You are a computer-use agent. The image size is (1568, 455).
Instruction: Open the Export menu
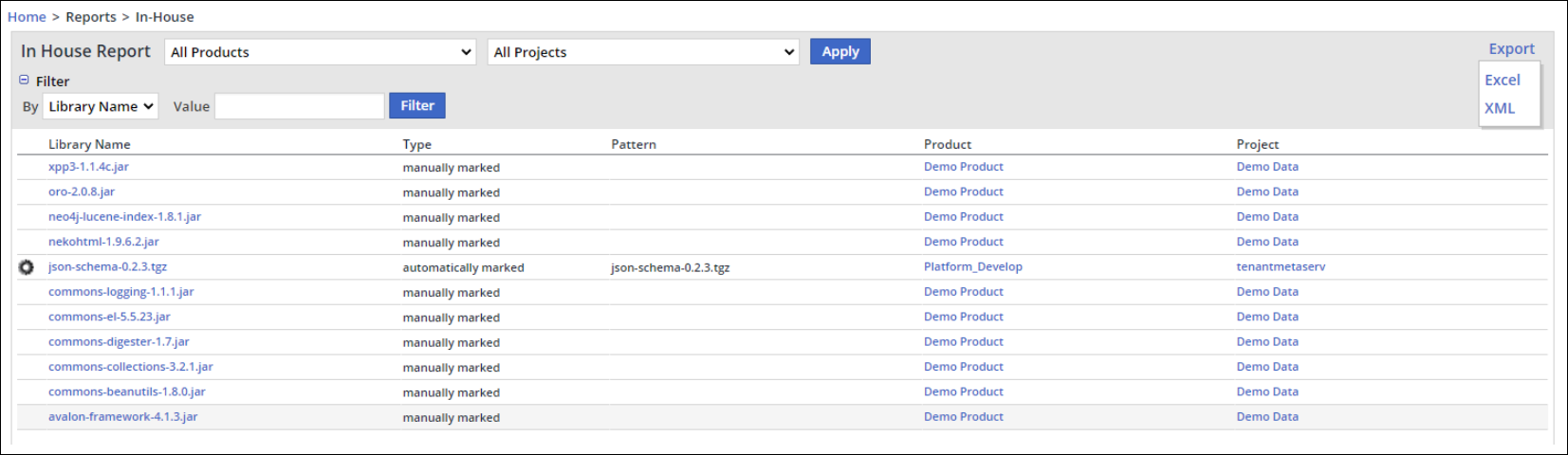pos(1510,49)
